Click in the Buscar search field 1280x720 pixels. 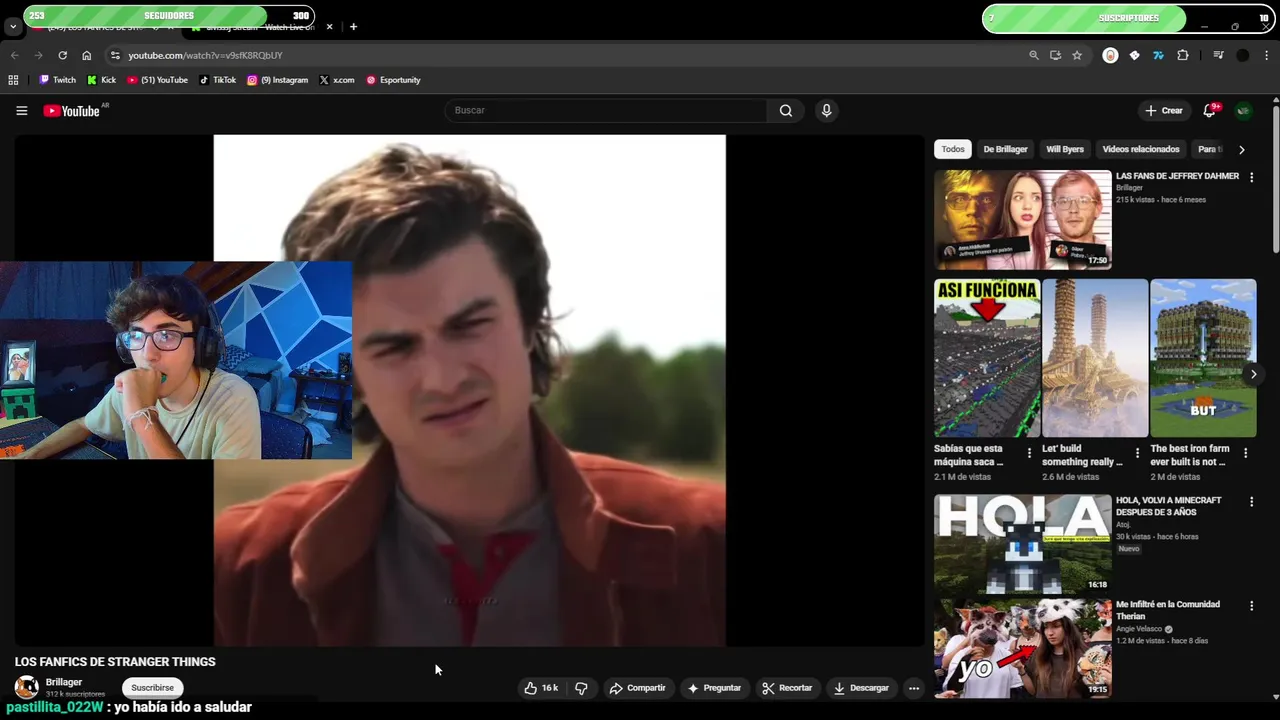(607, 111)
